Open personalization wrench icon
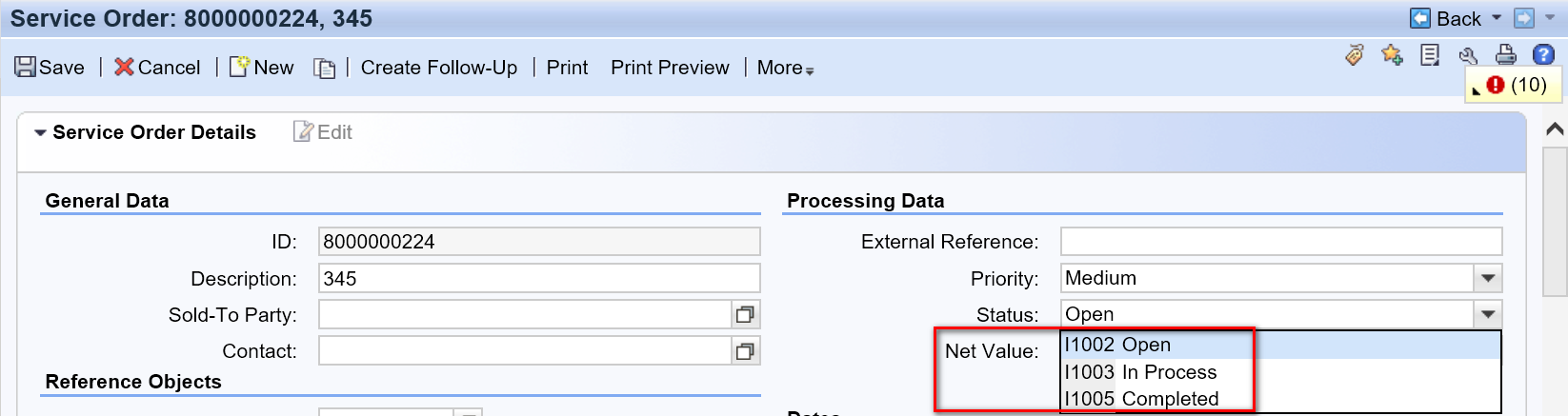 point(1468,56)
